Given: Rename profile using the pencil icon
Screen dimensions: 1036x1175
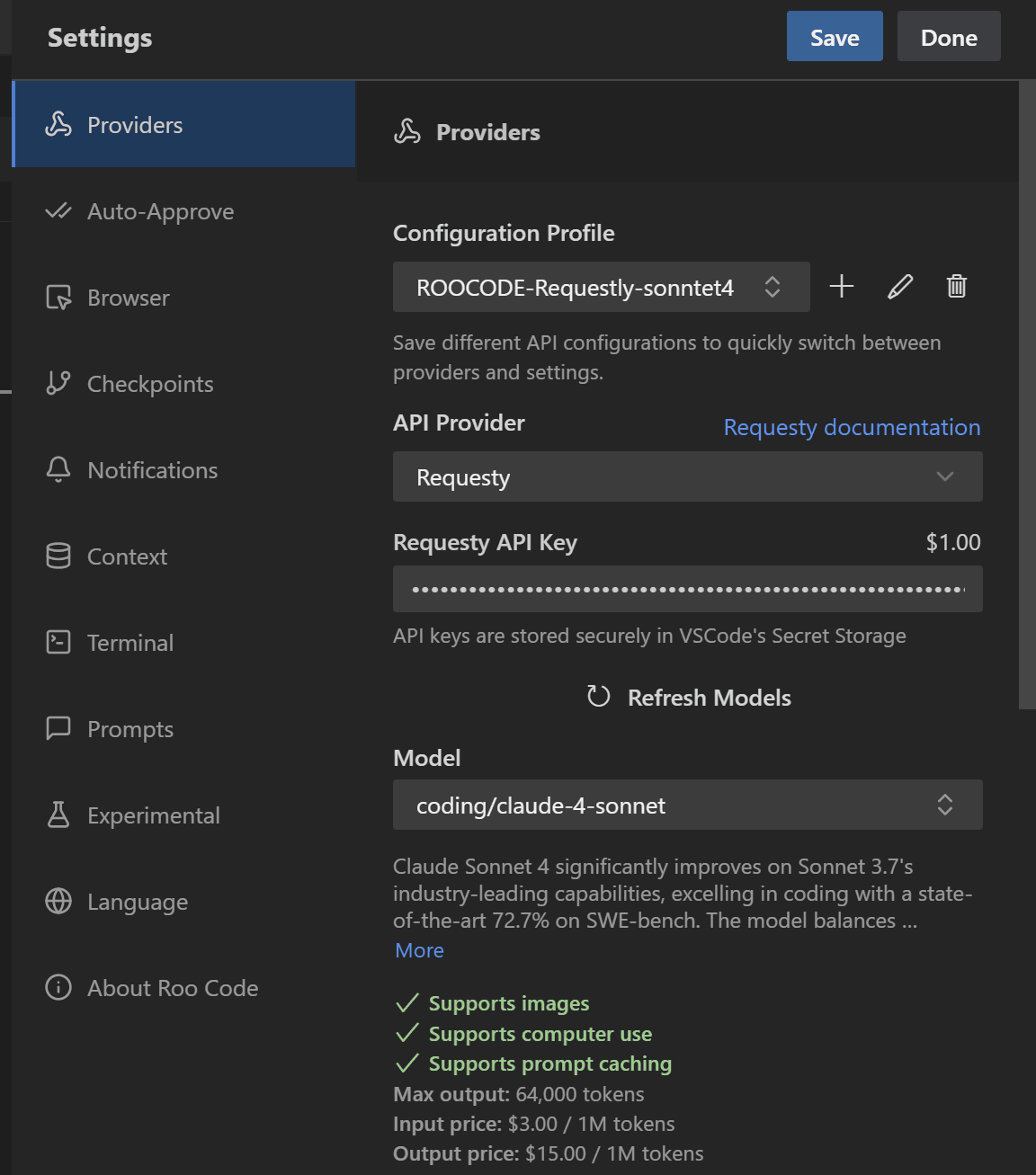Looking at the screenshot, I should [900, 287].
